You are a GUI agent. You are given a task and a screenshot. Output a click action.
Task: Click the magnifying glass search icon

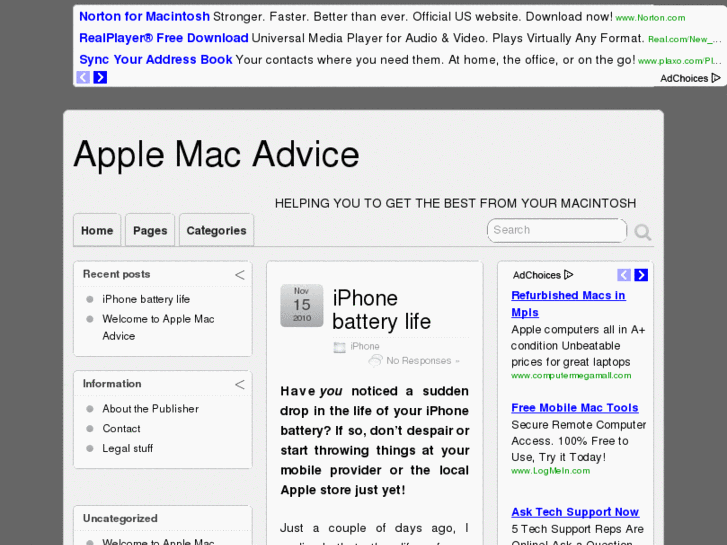[x=643, y=232]
